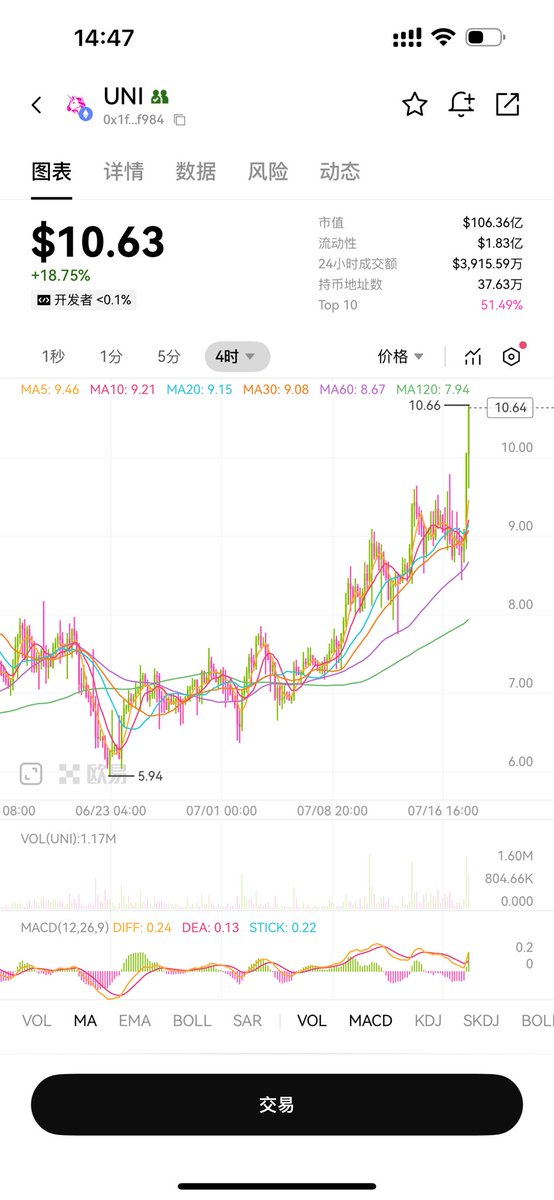Tap the MA20: 9.15 label
This screenshot has height=1200, width=554.
coord(199,389)
